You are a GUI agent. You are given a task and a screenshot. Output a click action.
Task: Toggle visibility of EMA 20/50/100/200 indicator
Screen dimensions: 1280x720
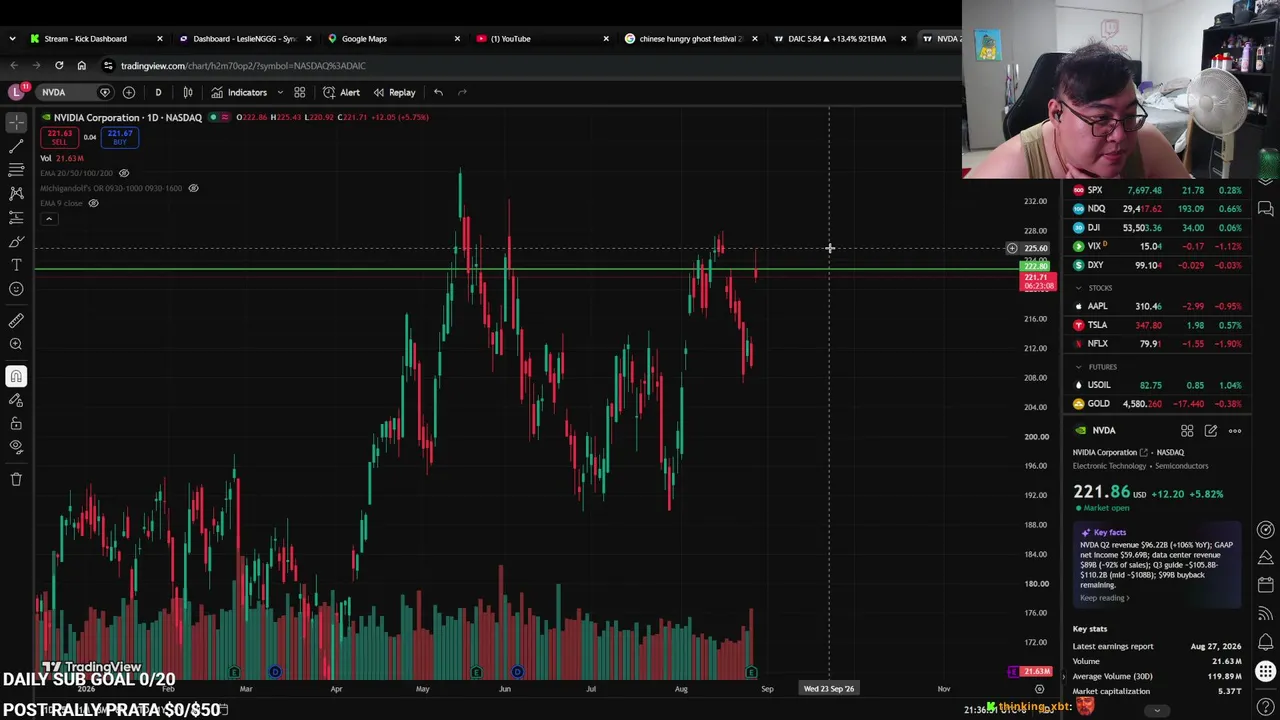124,173
